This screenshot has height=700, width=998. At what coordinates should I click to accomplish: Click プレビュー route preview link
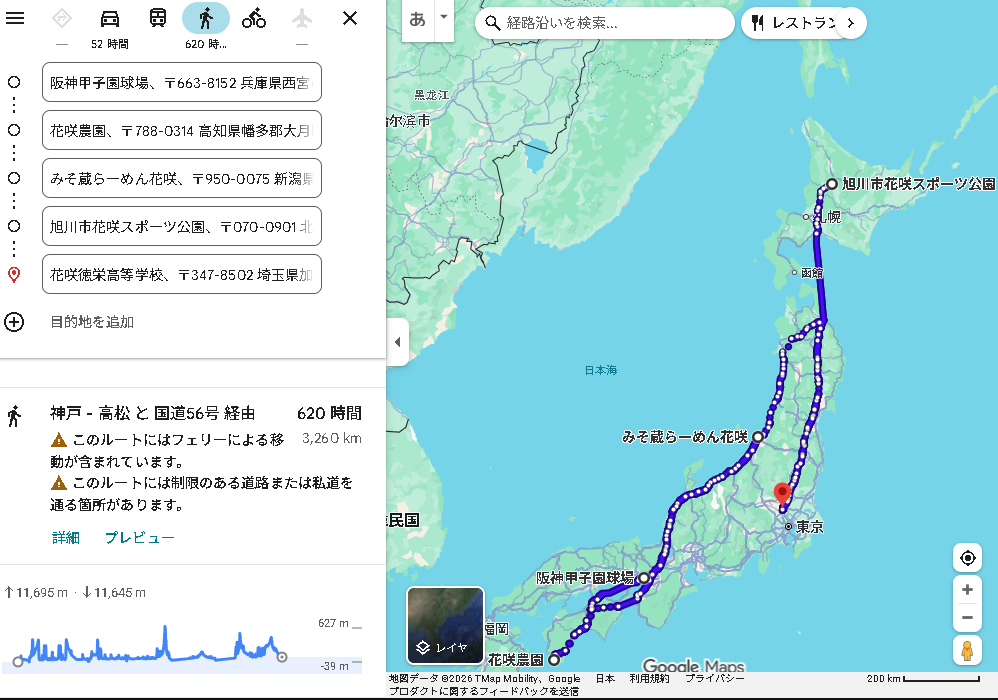tap(140, 537)
